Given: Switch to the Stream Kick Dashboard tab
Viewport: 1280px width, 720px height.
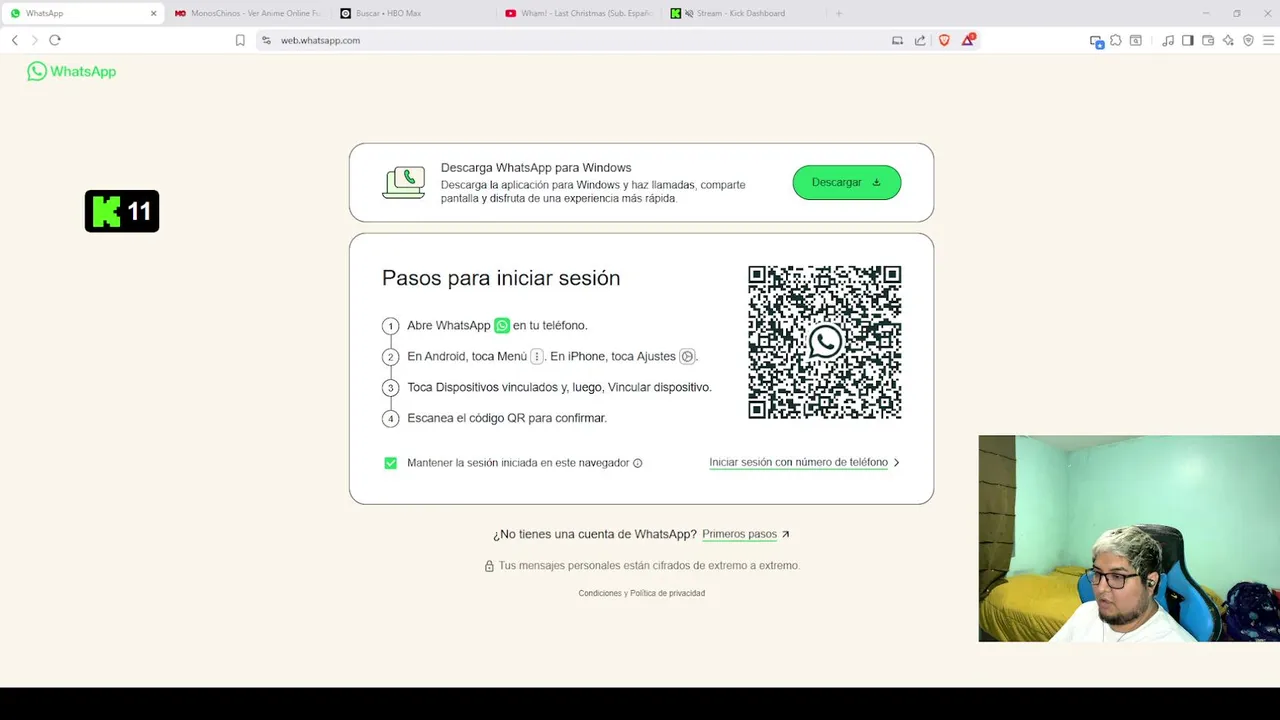Looking at the screenshot, I should (x=742, y=13).
